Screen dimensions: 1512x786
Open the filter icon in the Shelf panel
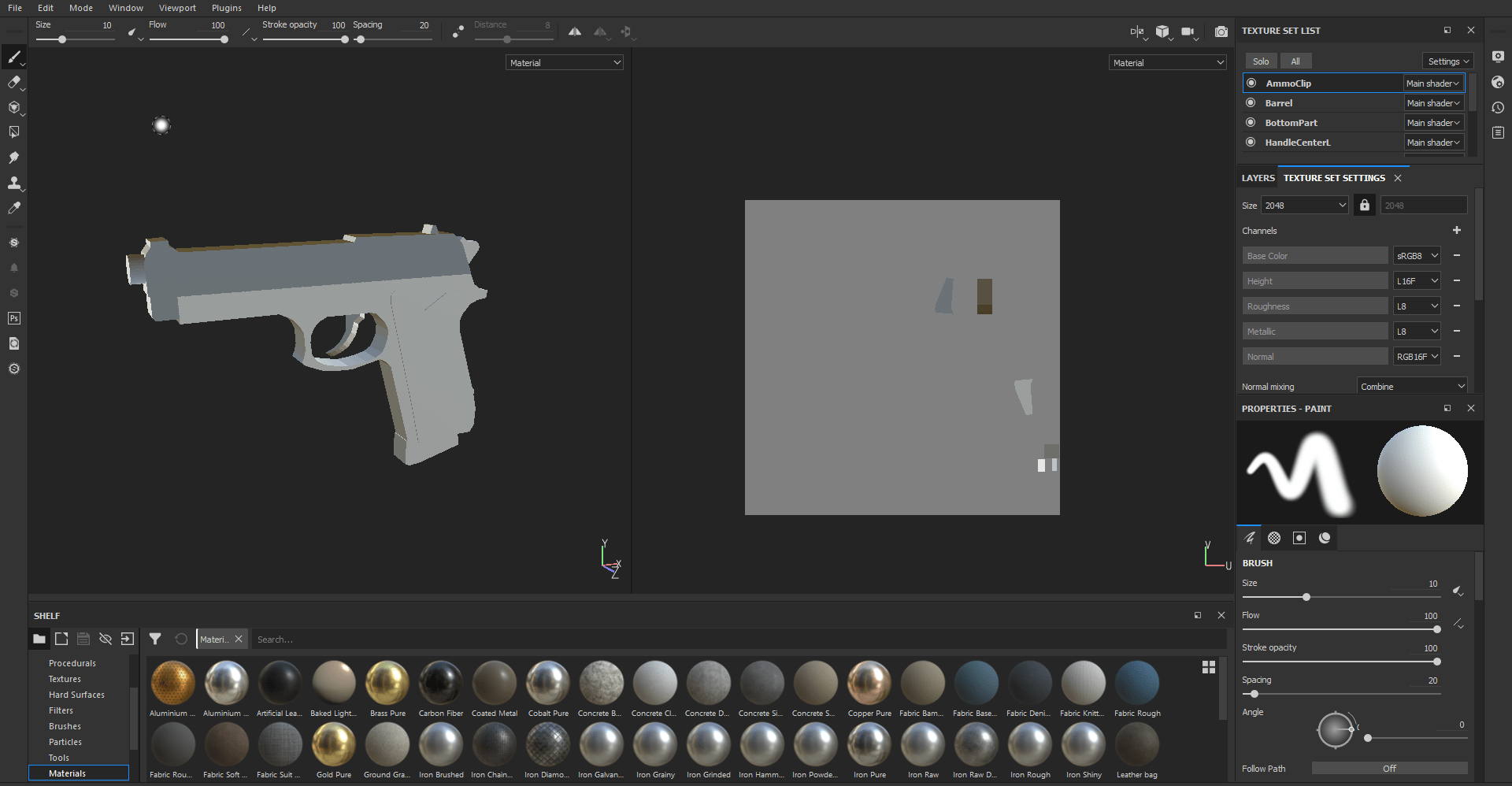(155, 639)
